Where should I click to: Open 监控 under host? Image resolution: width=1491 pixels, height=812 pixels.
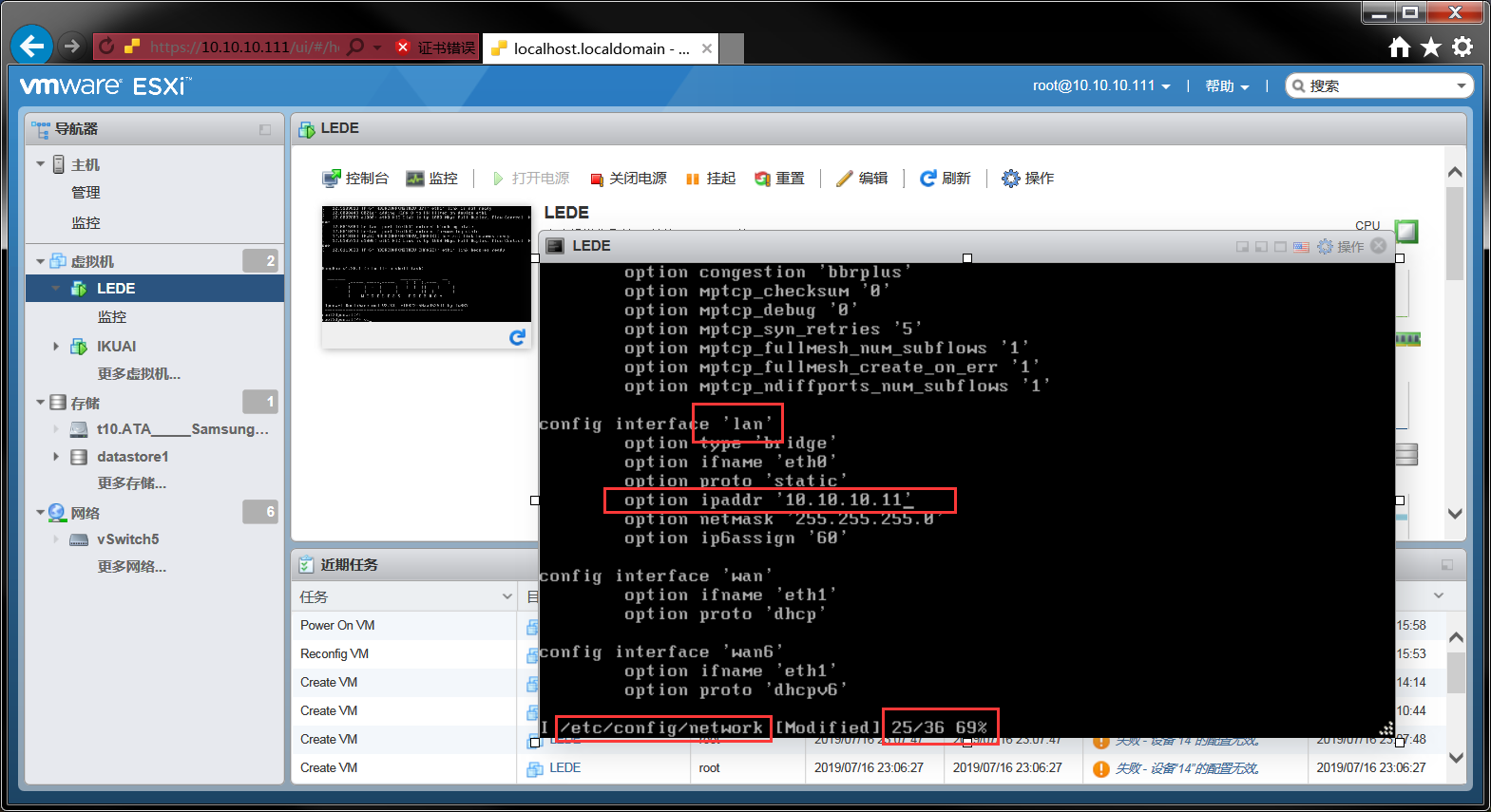click(x=86, y=223)
